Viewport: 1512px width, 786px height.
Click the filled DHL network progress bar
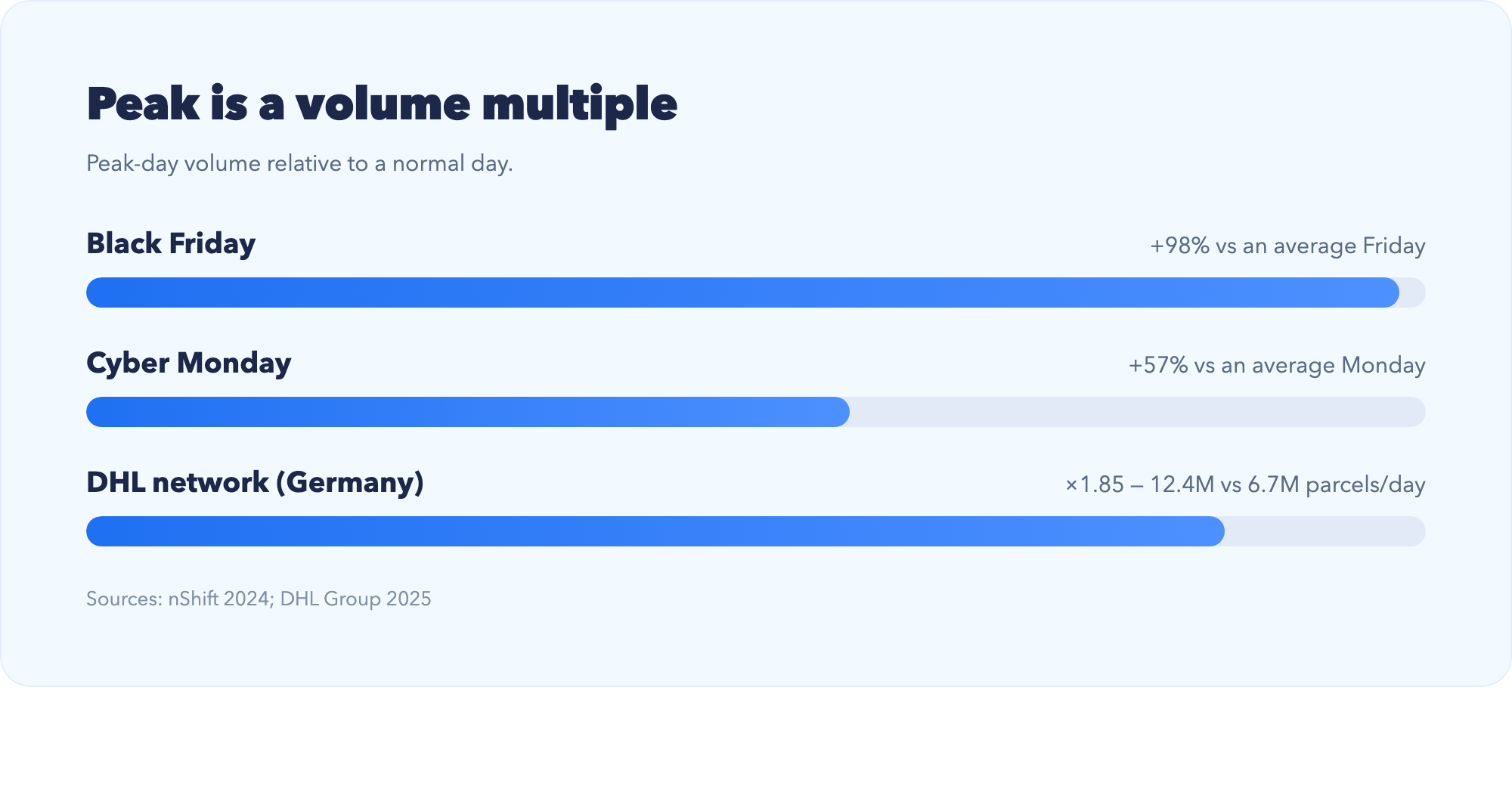pyautogui.click(x=655, y=531)
